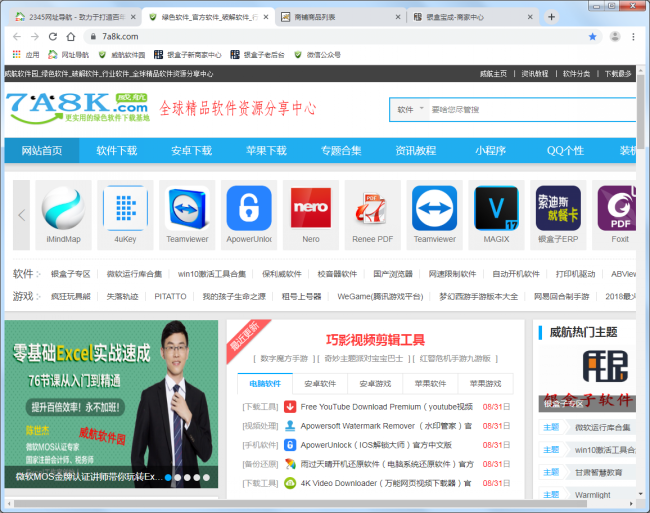Select the last banner carousel dot
650x513 pixels.
coord(206,477)
